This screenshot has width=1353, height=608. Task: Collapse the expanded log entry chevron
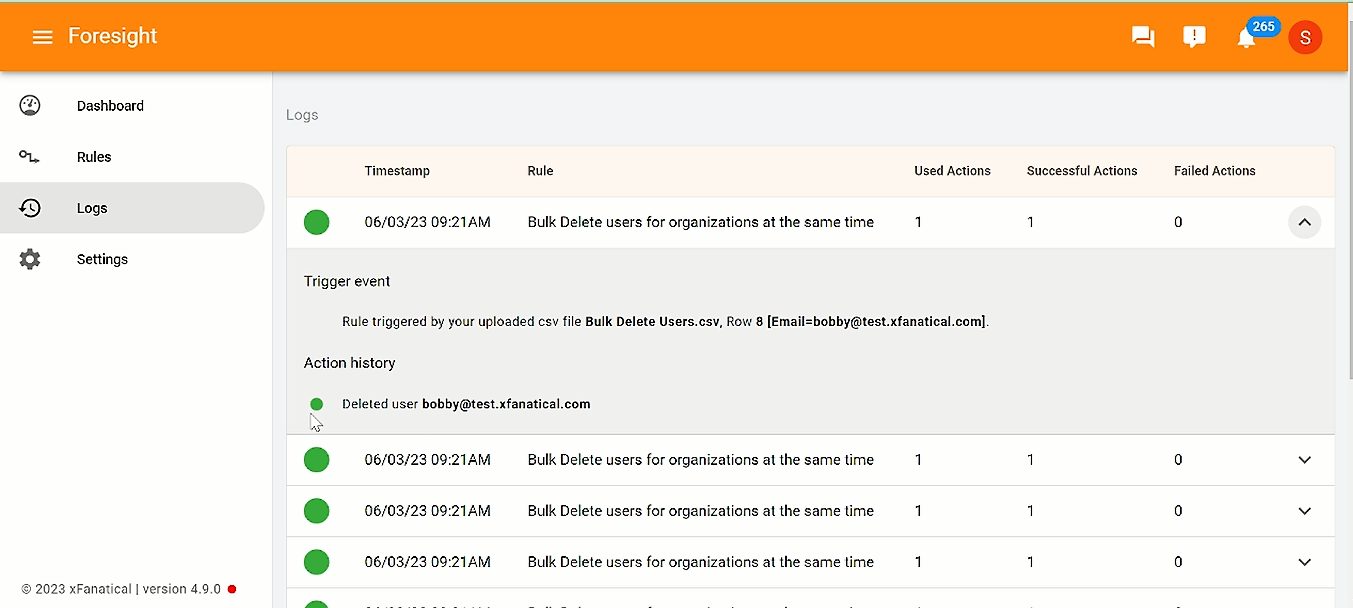[1304, 222]
